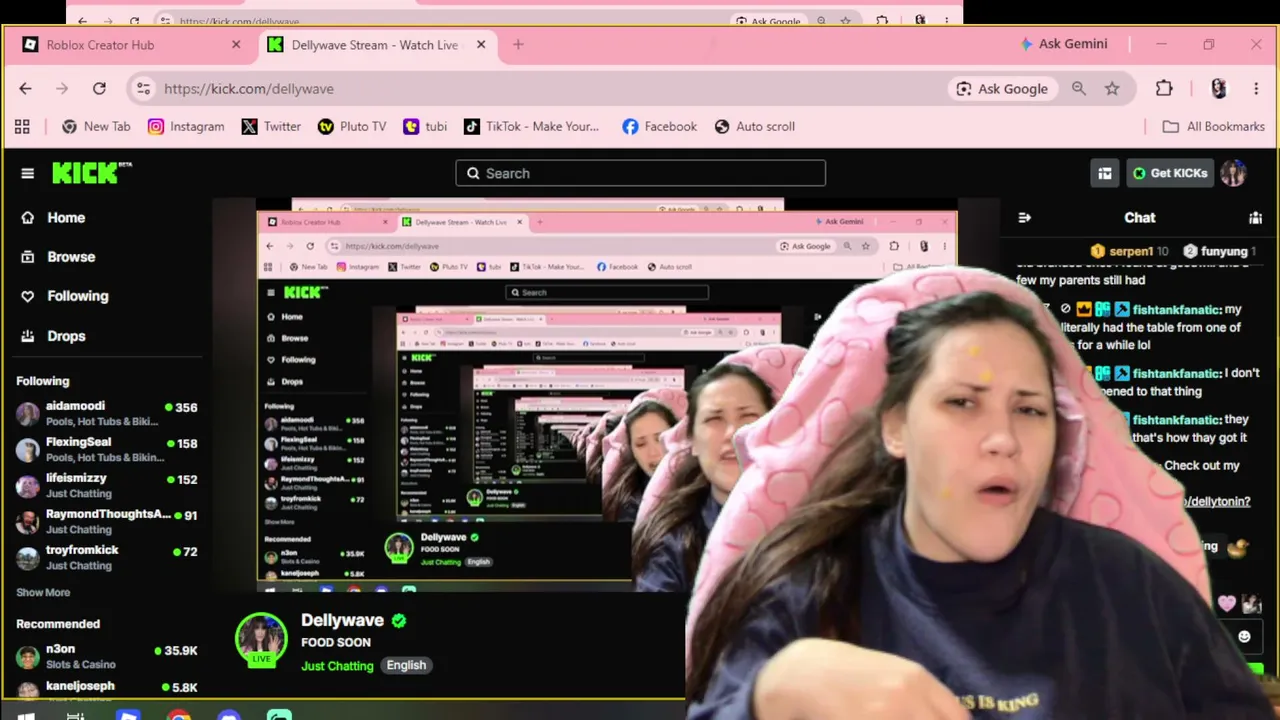The image size is (1280, 720).
Task: Click the English language tag
Action: [x=406, y=665]
